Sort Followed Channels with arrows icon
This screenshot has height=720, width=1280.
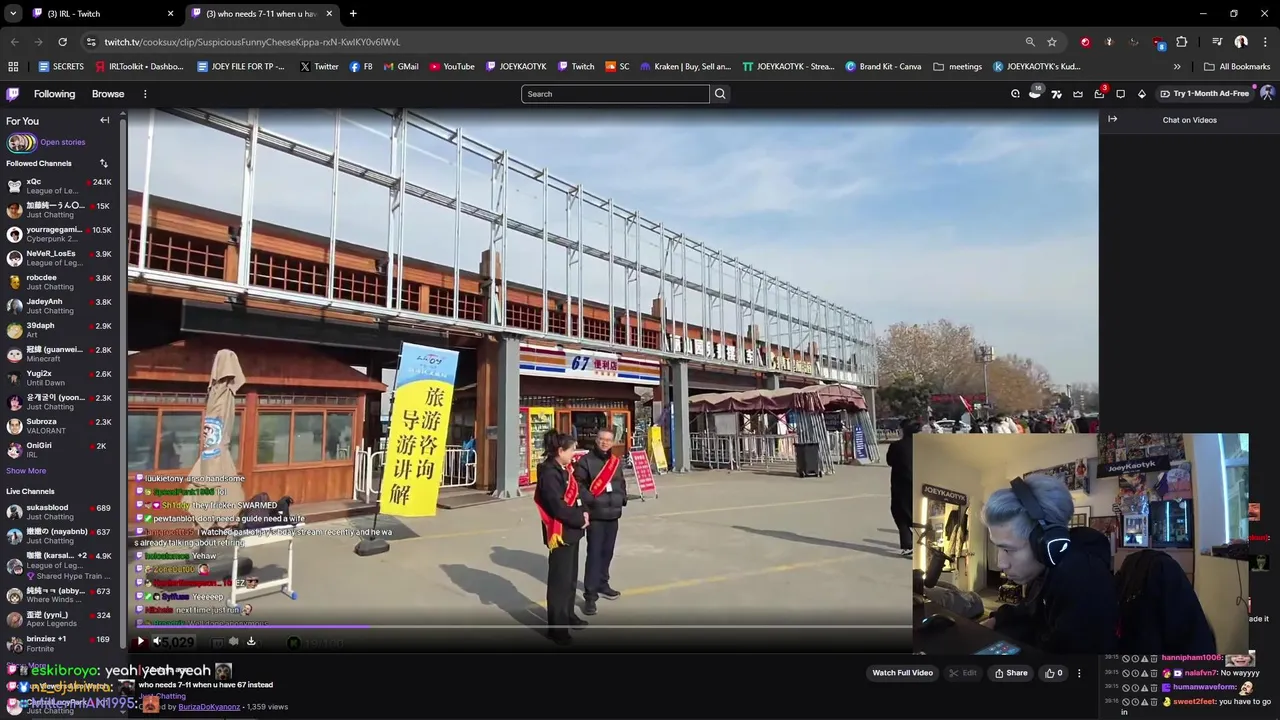103,163
